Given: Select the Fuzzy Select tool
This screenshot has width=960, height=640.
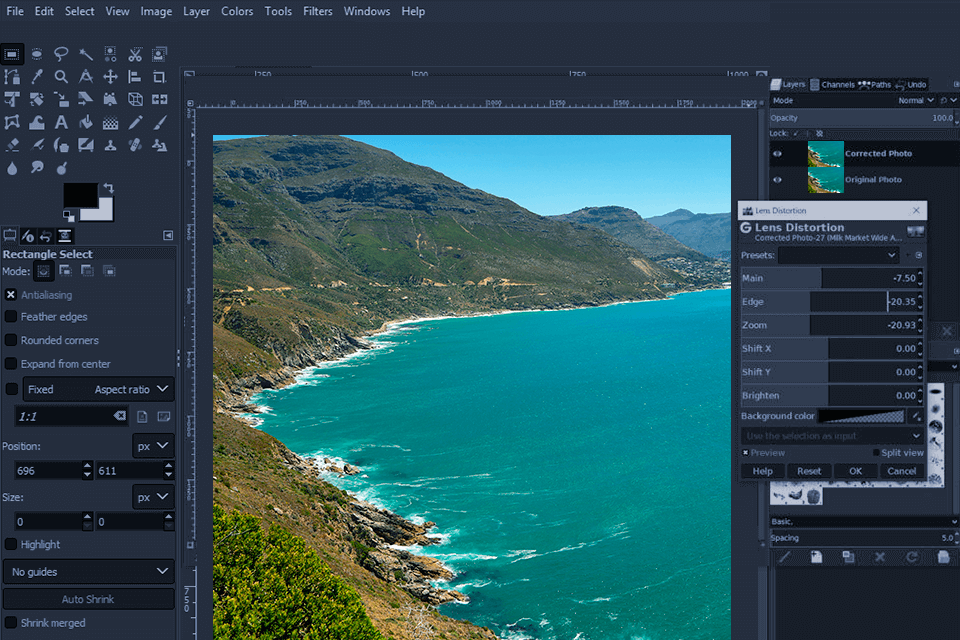Looking at the screenshot, I should pos(84,54).
